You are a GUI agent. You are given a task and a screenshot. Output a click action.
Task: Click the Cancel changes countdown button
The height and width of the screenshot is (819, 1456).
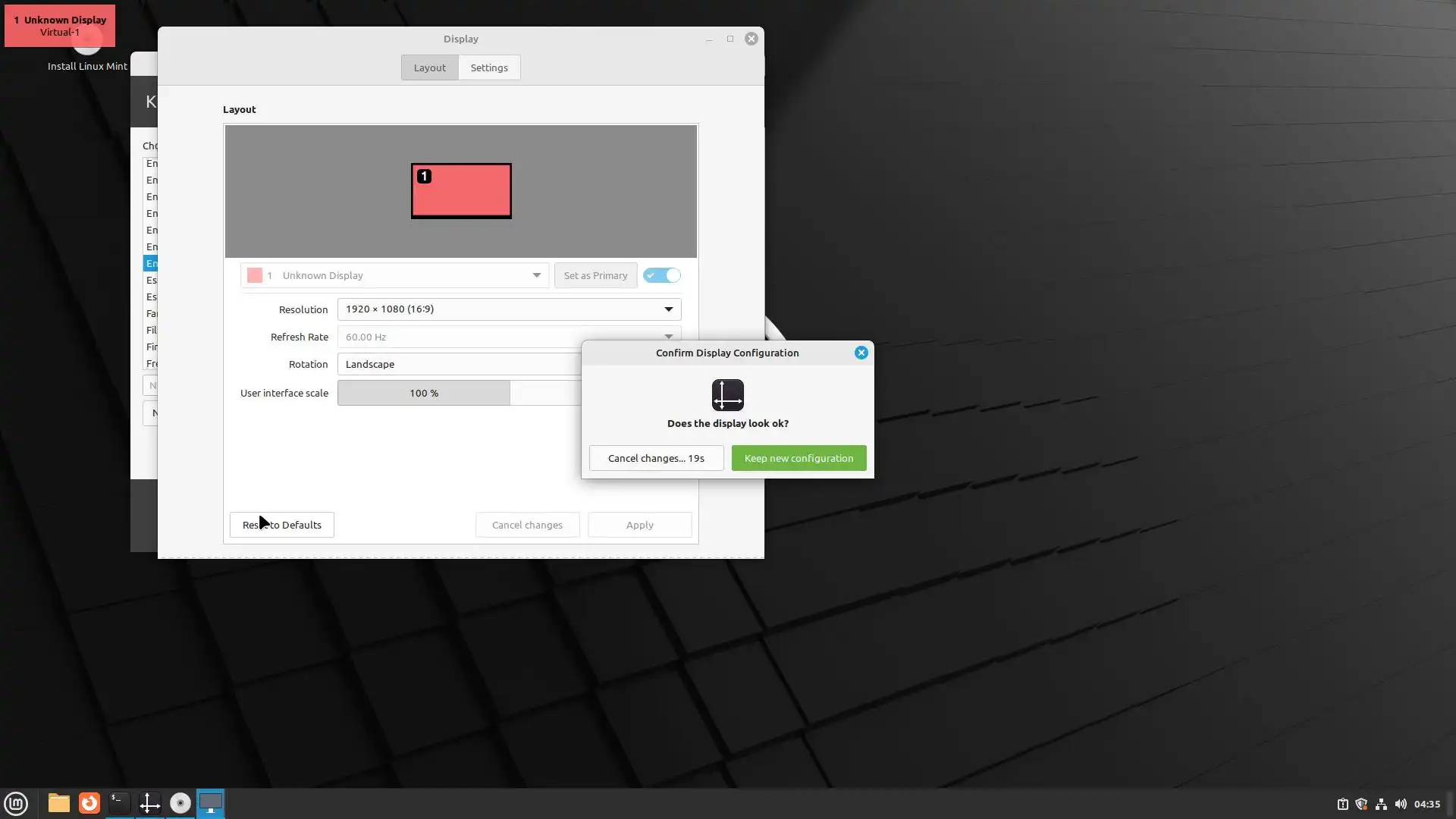pyautogui.click(x=656, y=458)
